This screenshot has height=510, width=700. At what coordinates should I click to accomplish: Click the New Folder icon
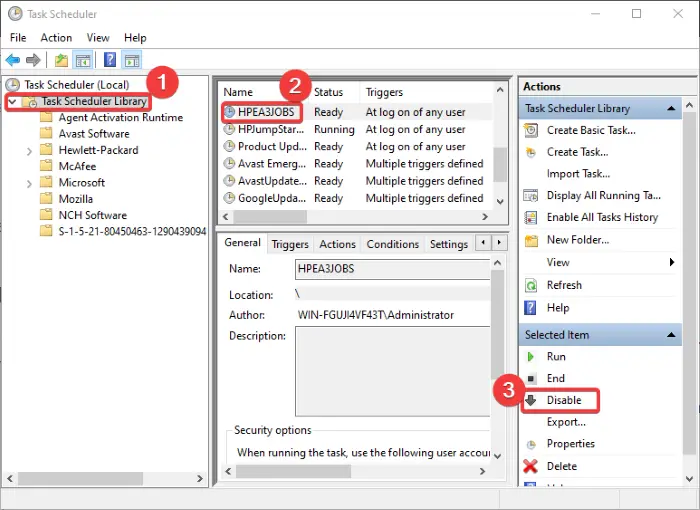point(531,241)
